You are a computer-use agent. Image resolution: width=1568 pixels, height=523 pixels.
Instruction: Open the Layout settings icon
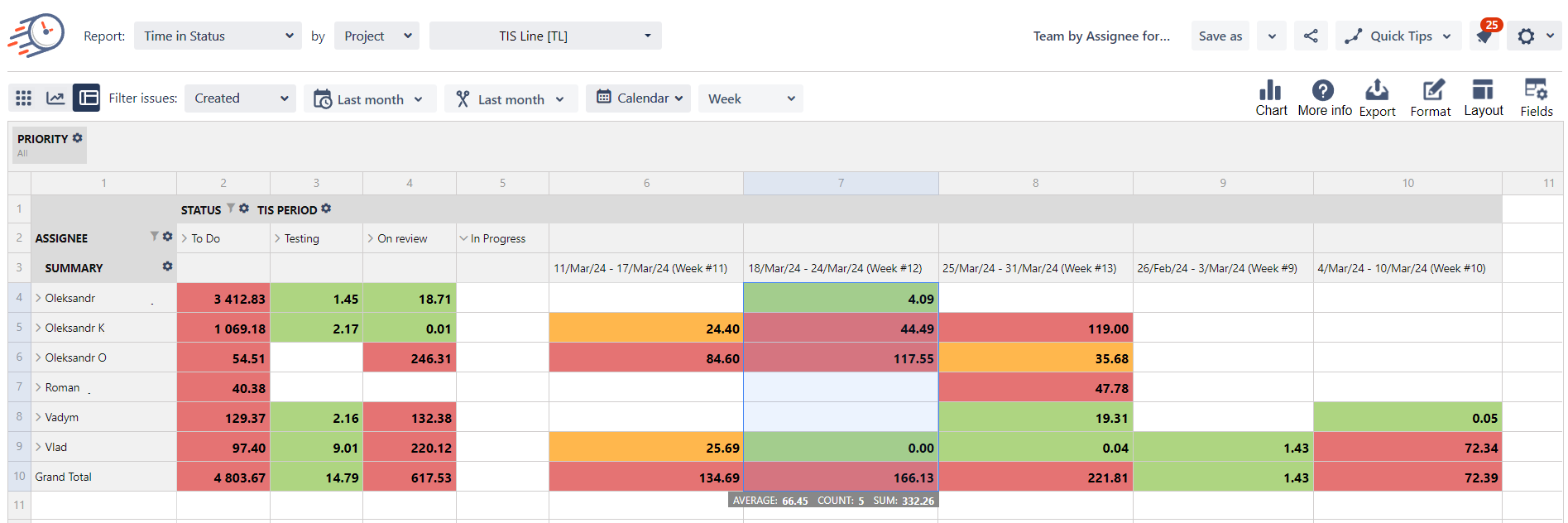[x=1483, y=90]
